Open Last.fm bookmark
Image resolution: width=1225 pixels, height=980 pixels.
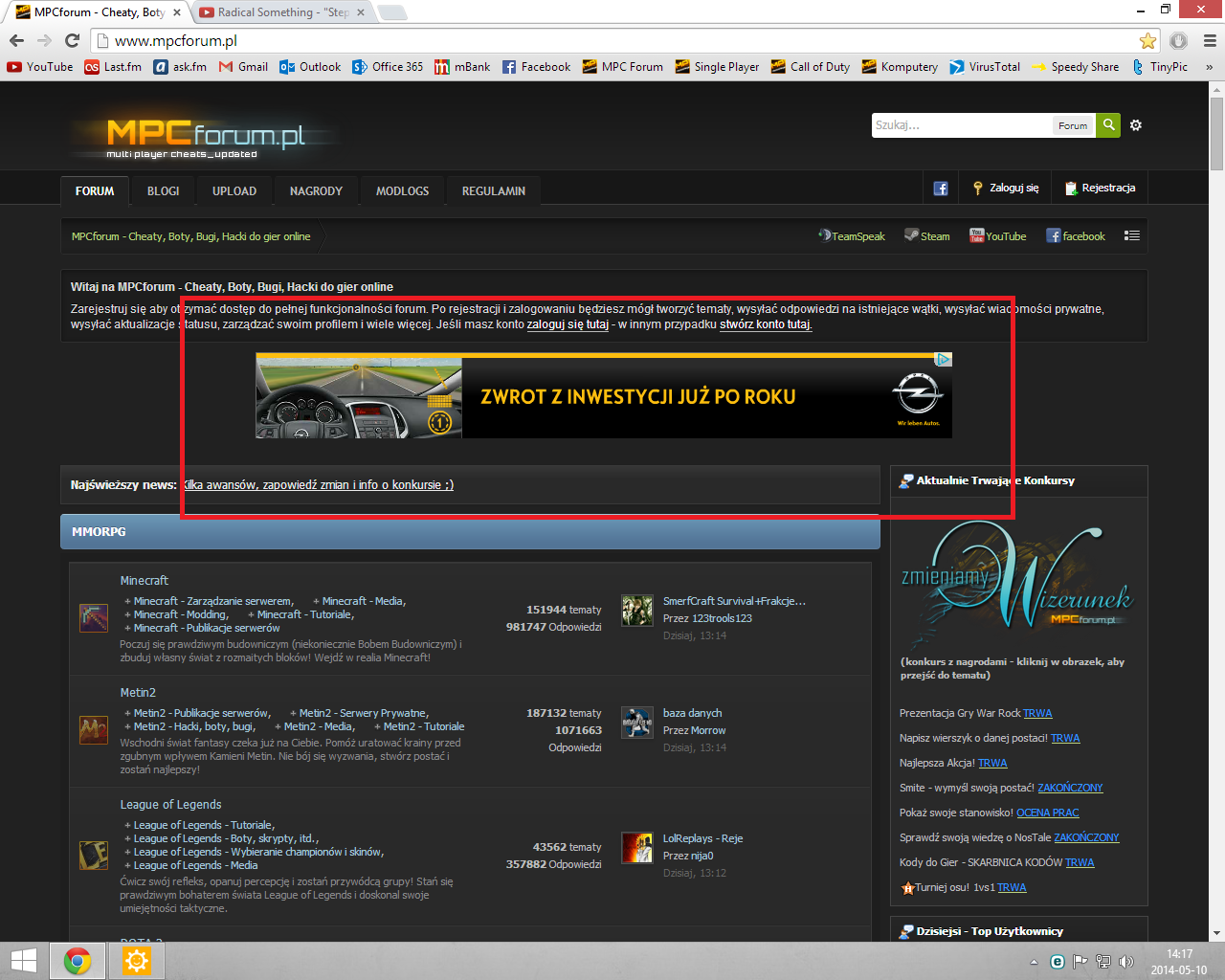[113, 67]
